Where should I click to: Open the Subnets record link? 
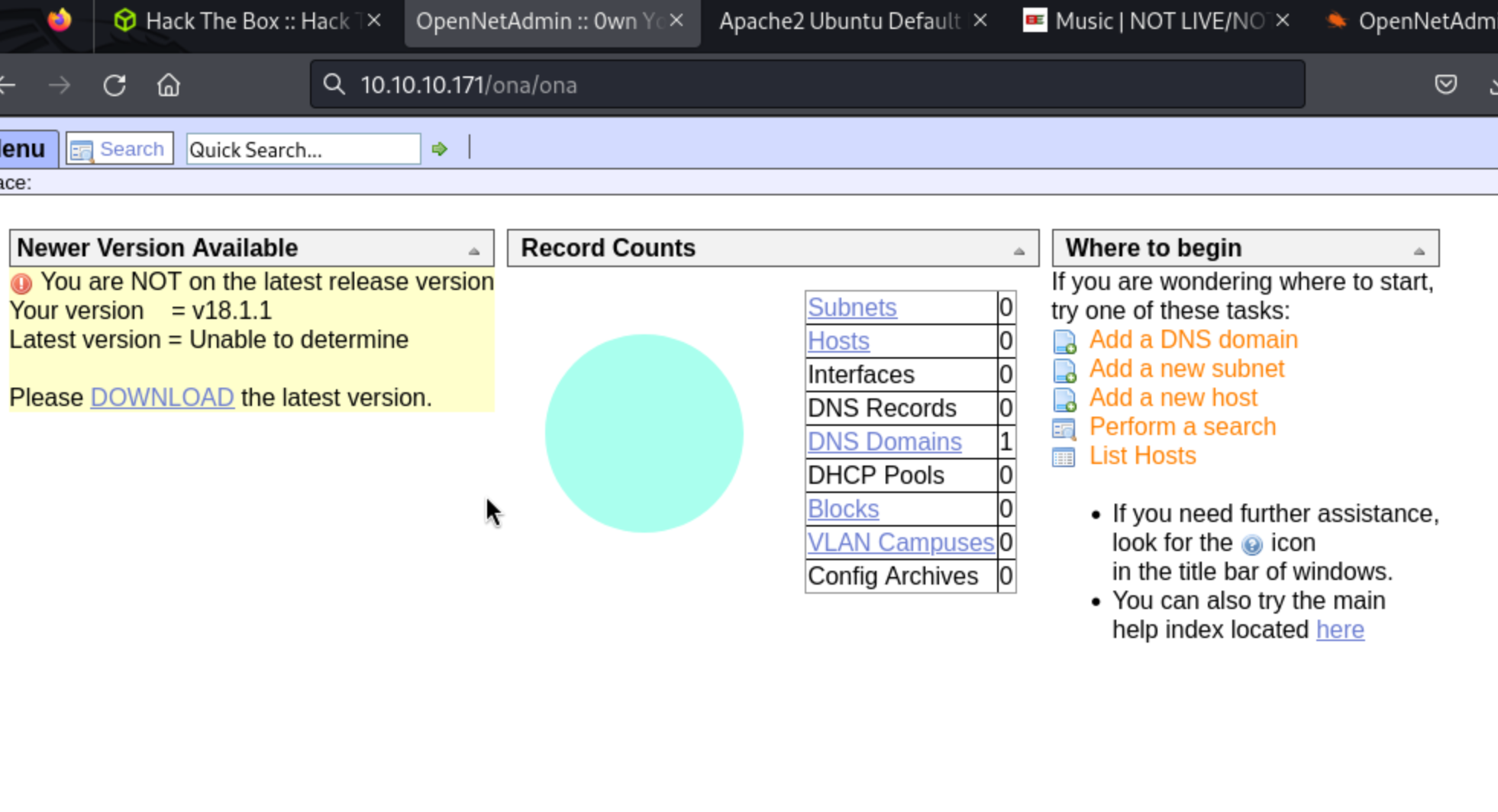pos(852,308)
